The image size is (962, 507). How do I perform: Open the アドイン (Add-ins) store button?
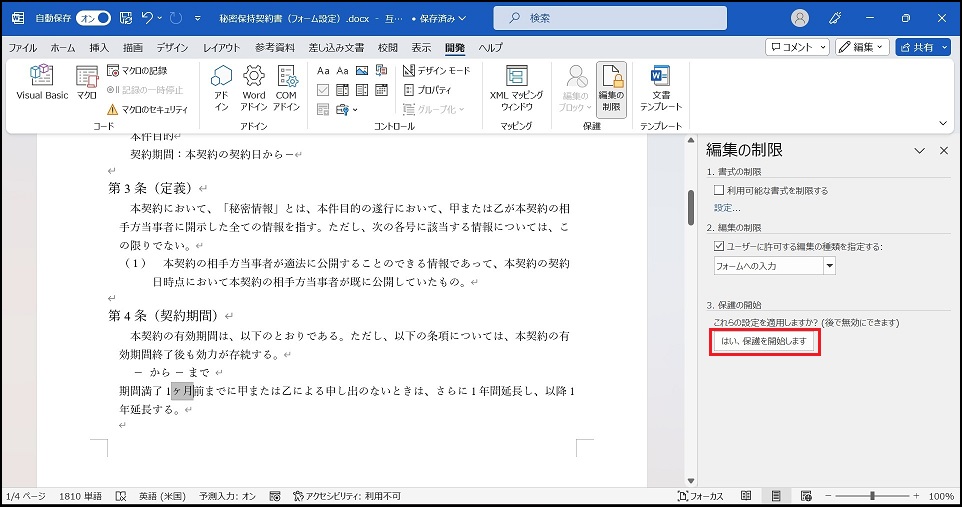[221, 88]
